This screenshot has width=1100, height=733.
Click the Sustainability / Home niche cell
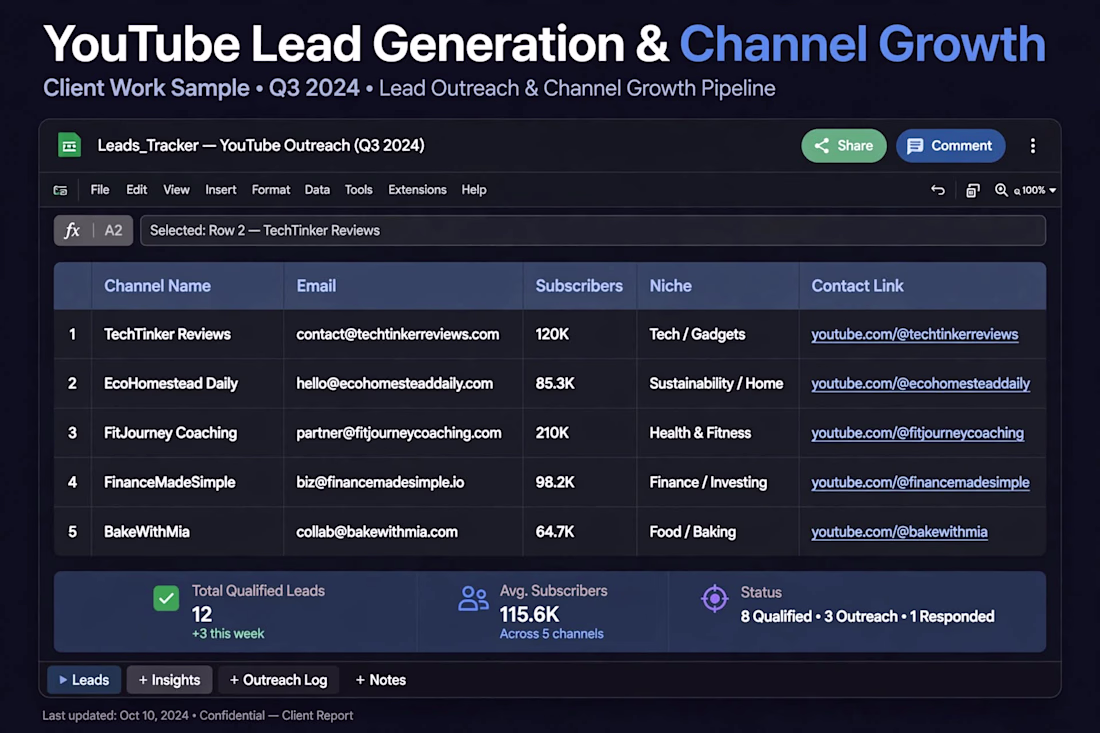pos(718,384)
